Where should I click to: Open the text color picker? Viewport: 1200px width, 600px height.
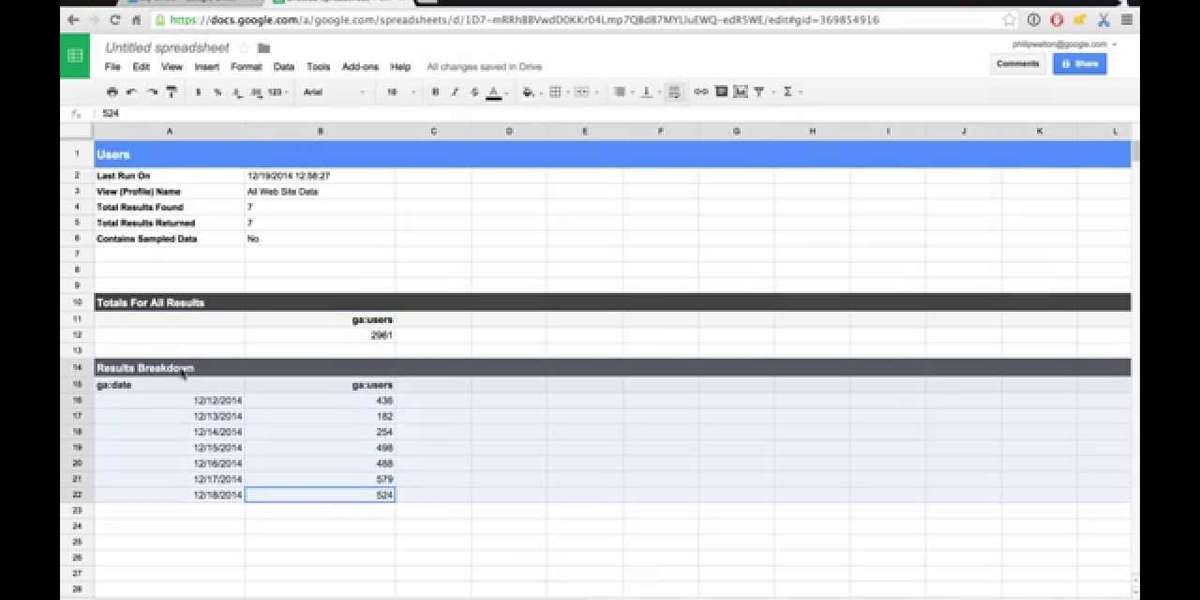click(x=493, y=92)
